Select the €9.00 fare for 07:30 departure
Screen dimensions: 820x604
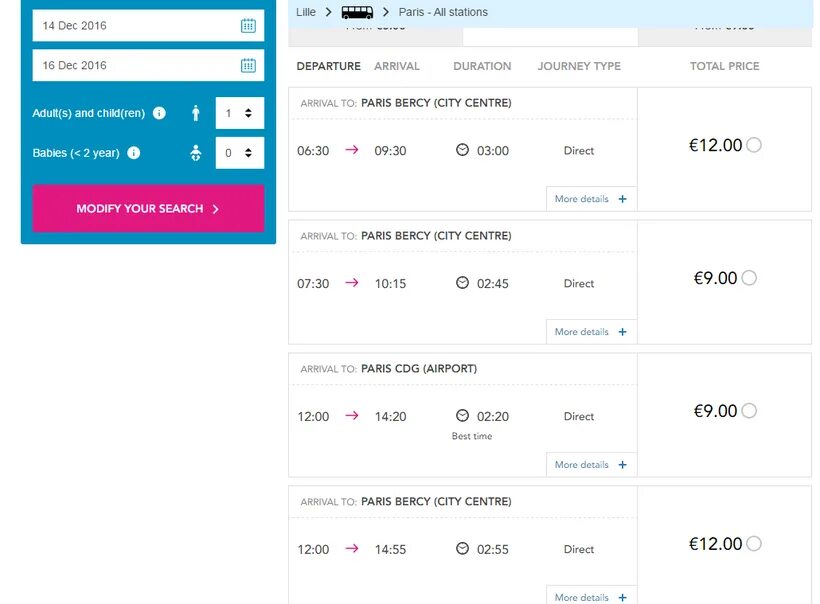[750, 278]
